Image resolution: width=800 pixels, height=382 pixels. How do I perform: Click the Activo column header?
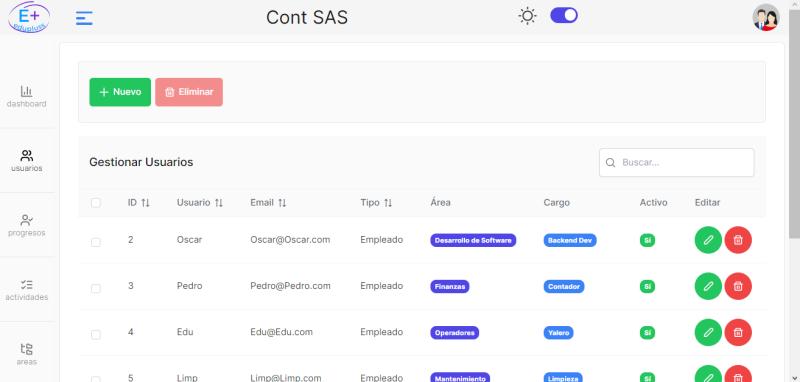tap(653, 202)
